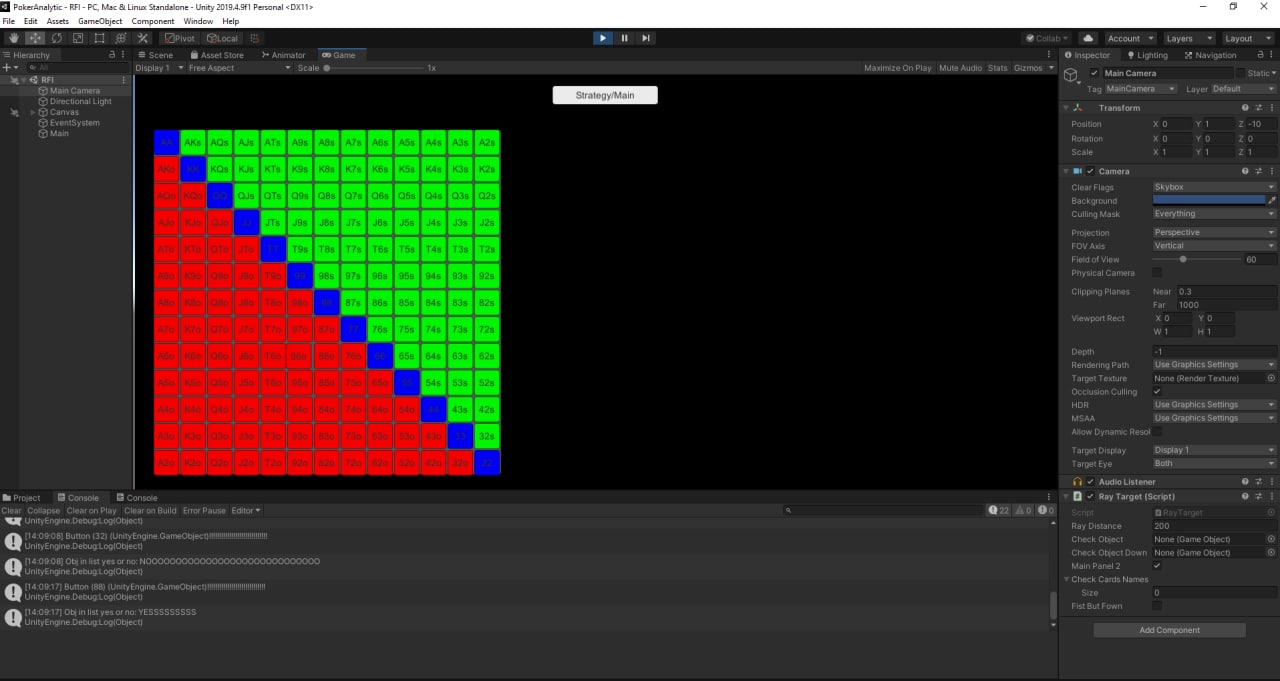Open Camera component options menu

tap(1271, 171)
